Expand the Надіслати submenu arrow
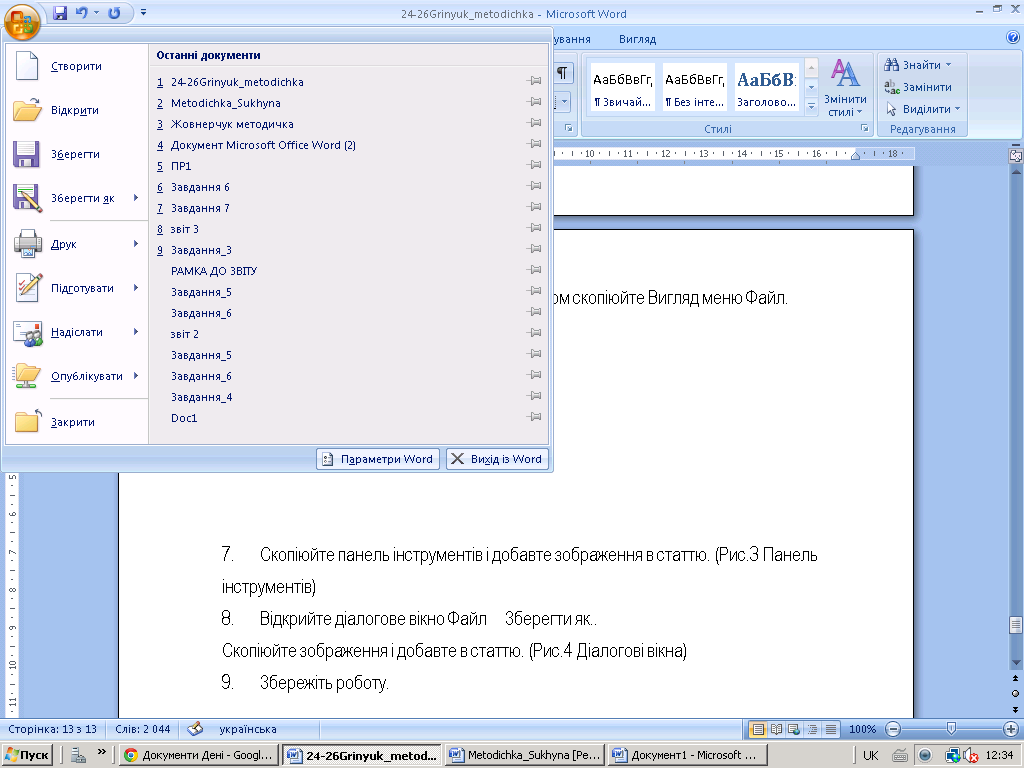This screenshot has width=1024, height=768. pyautogui.click(x=136, y=332)
